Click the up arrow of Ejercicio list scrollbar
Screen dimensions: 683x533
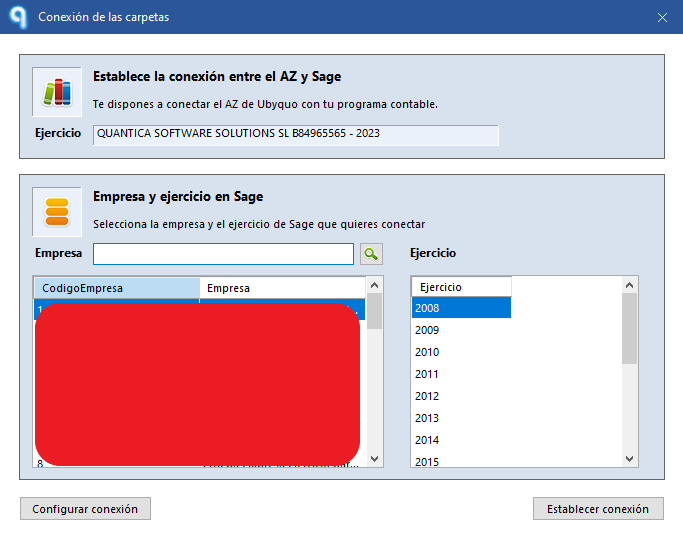pos(629,285)
